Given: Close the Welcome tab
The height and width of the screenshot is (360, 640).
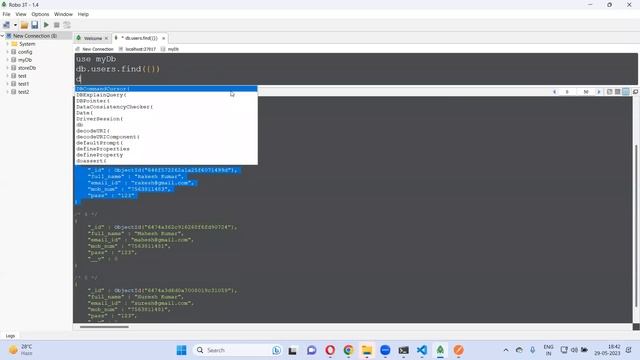Looking at the screenshot, I should click(107, 38).
